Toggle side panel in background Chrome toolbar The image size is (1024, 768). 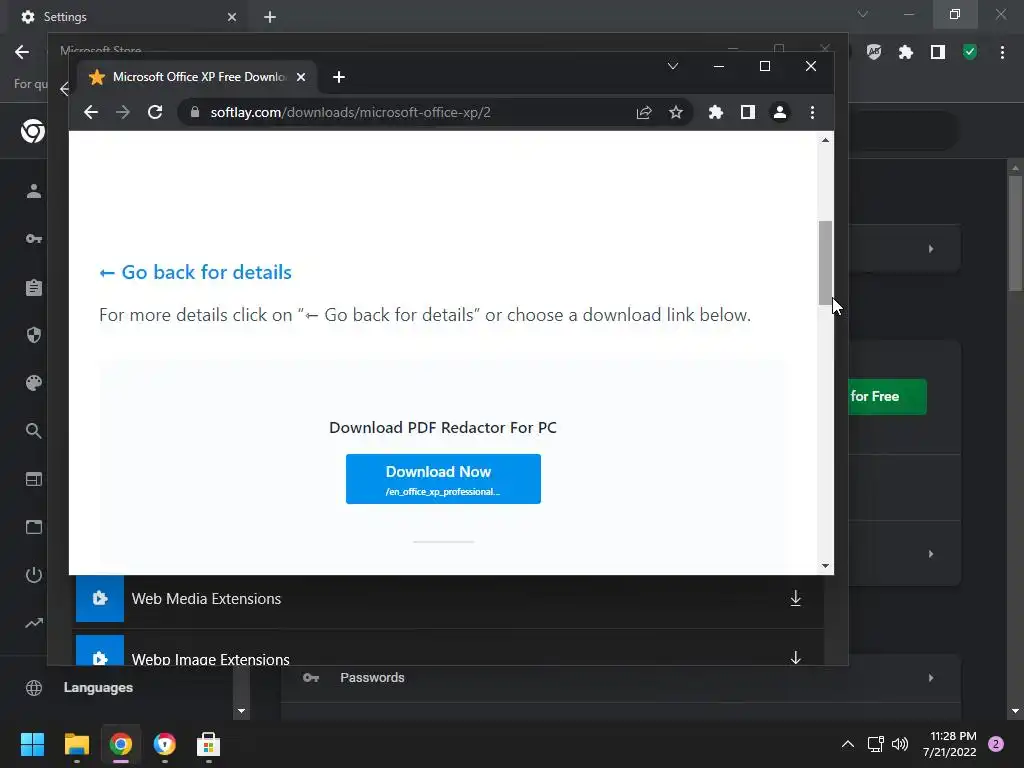click(x=938, y=52)
